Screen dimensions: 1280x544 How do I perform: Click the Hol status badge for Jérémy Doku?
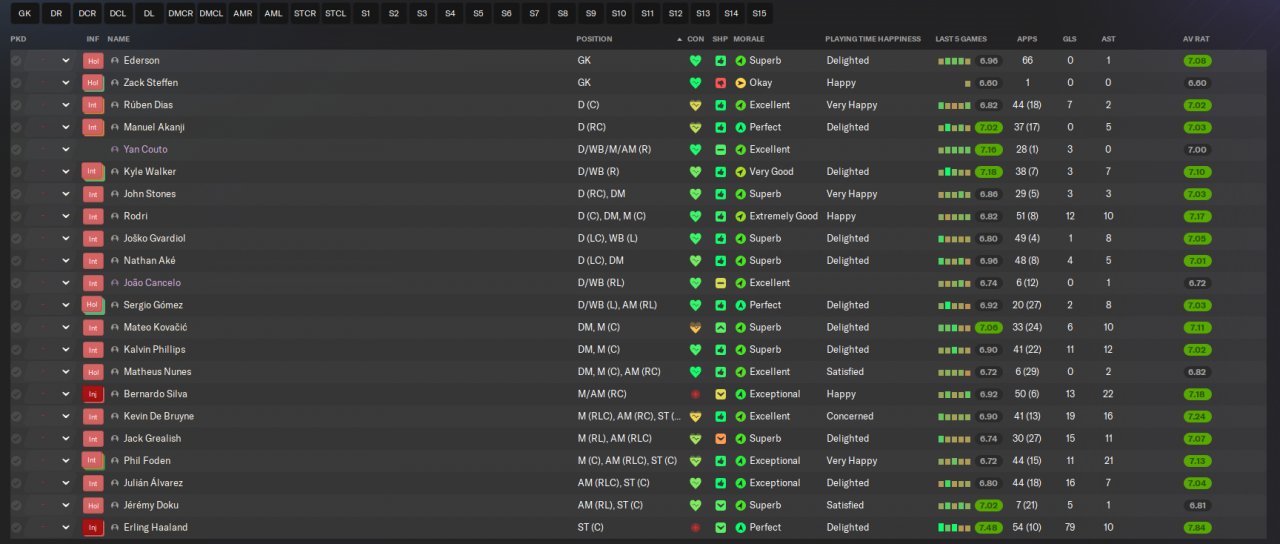[x=93, y=505]
